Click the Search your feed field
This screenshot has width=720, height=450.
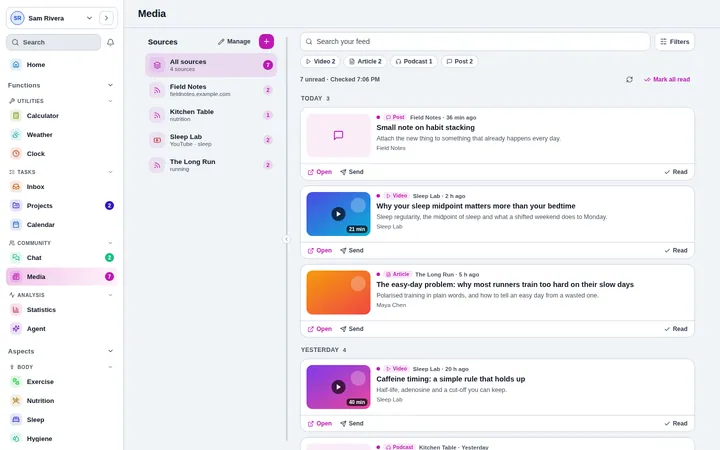[475, 42]
